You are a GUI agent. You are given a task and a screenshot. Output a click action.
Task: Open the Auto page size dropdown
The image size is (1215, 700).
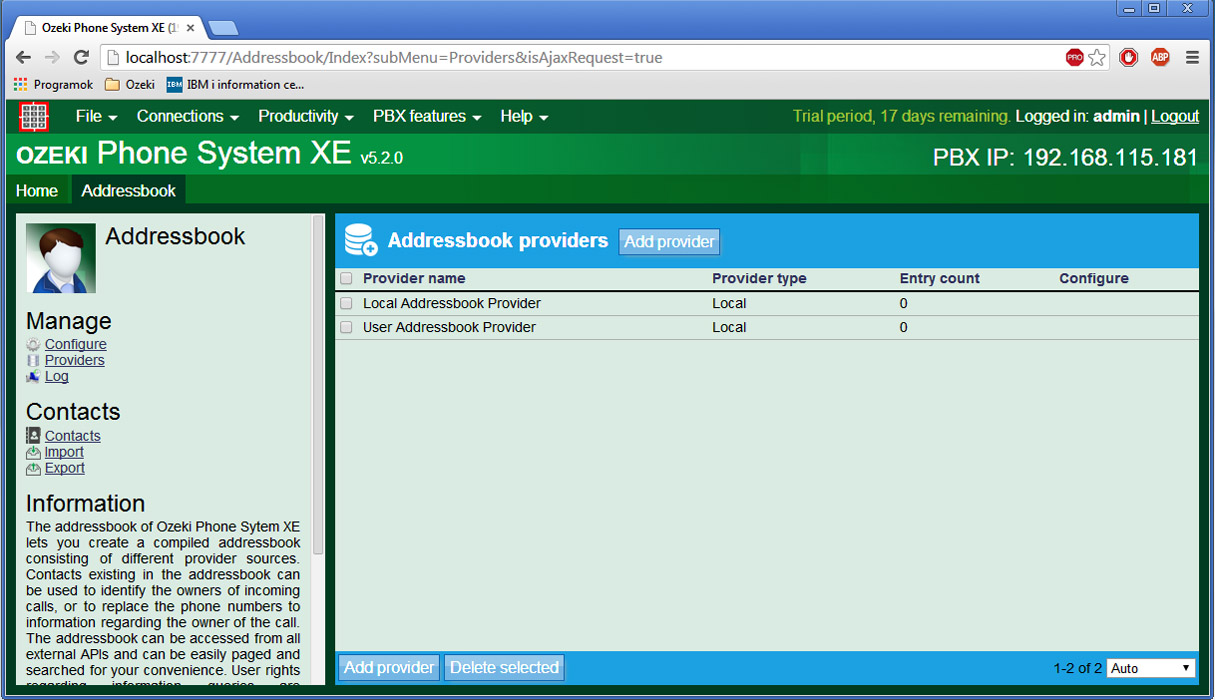1151,668
